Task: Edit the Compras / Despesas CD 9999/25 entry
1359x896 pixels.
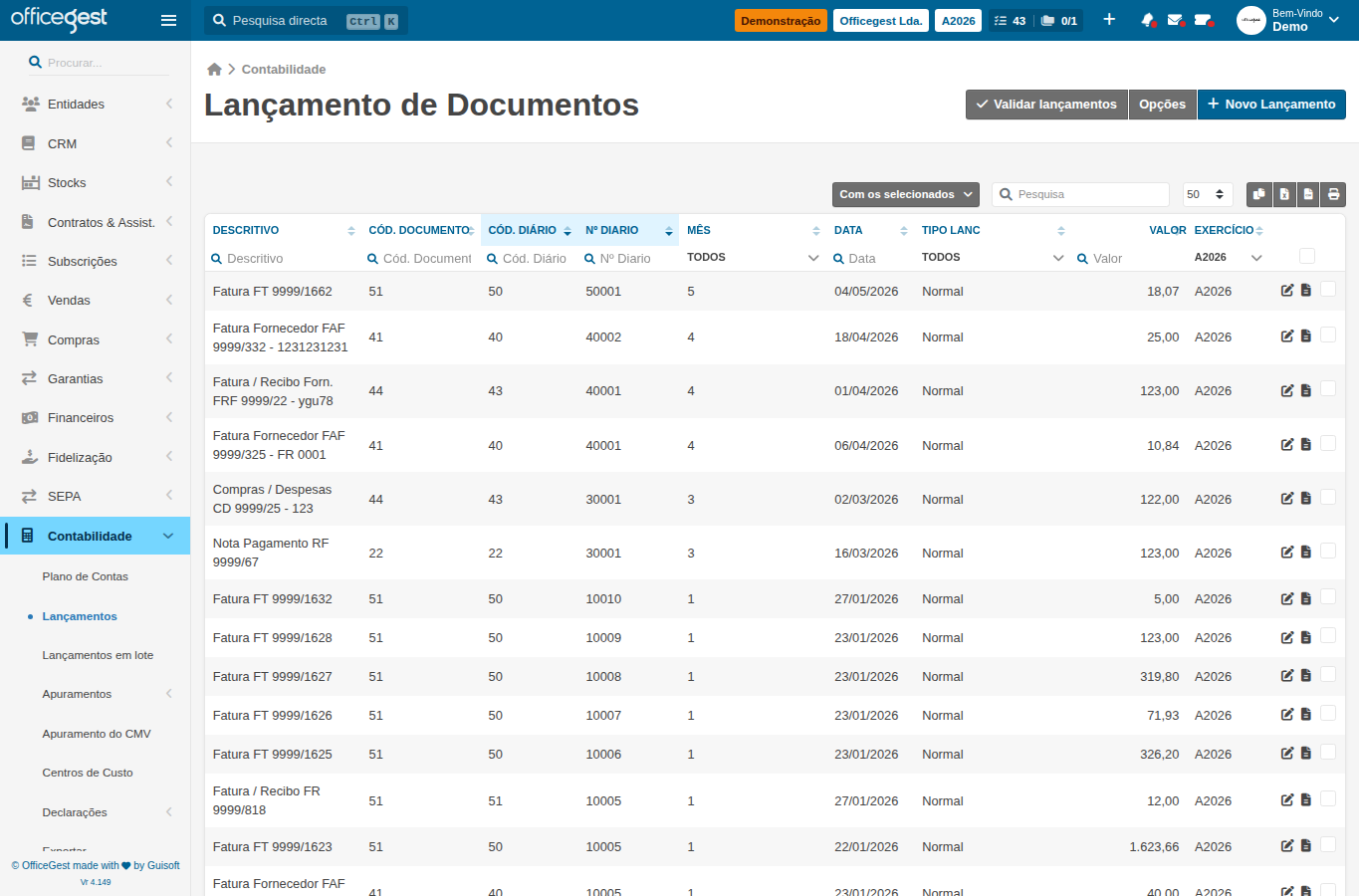Action: tap(1287, 498)
